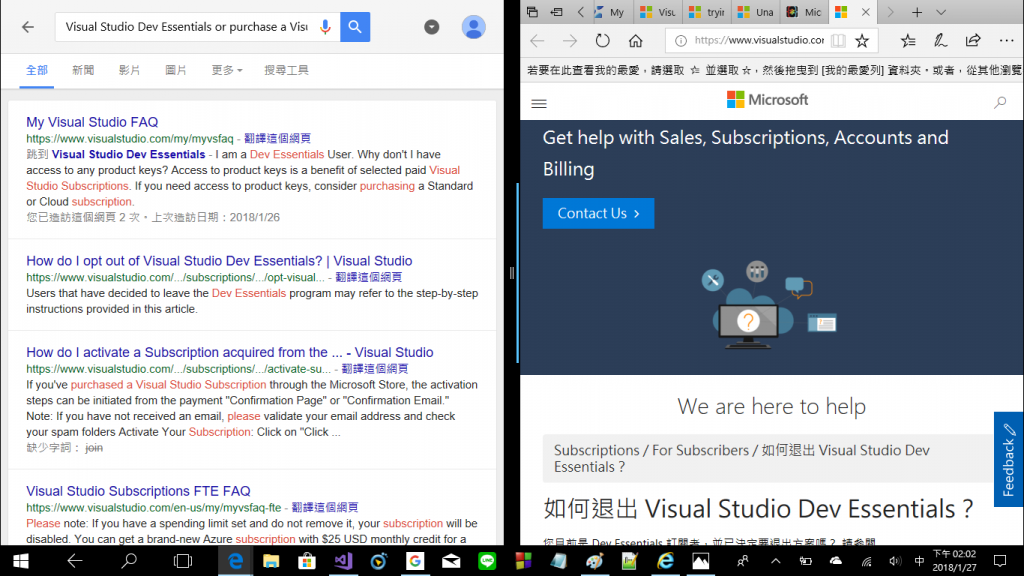Open the Feedback side tab
The image size is (1024, 576).
pos(1008,459)
